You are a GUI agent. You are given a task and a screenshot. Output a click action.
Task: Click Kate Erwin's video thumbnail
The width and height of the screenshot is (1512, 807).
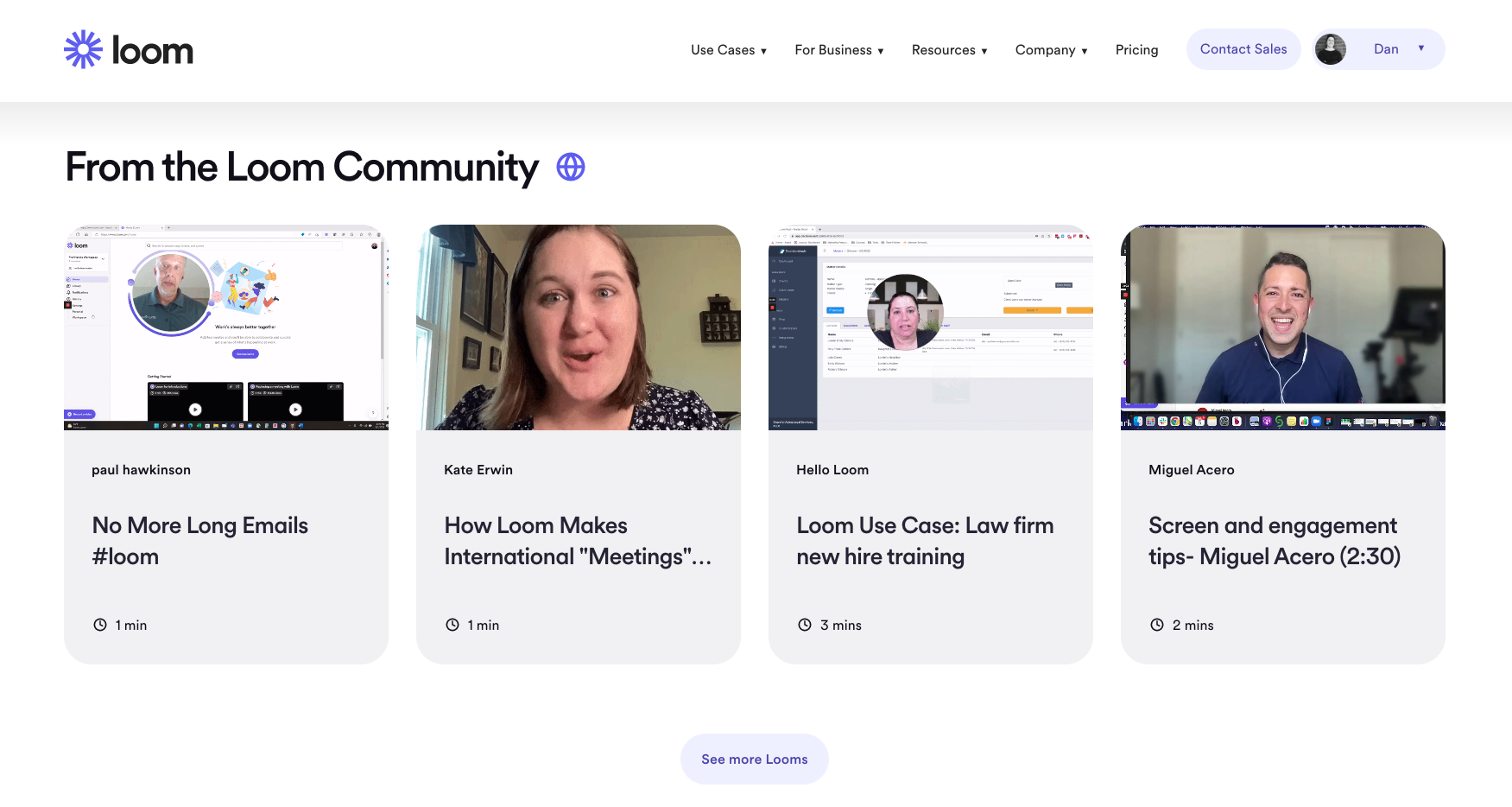(x=579, y=327)
